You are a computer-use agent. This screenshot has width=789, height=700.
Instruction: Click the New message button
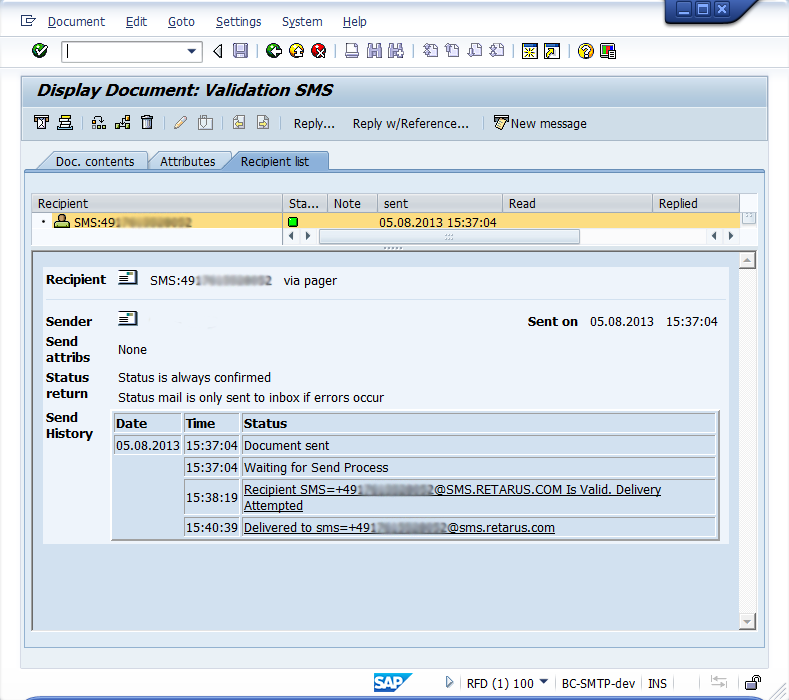click(x=540, y=123)
